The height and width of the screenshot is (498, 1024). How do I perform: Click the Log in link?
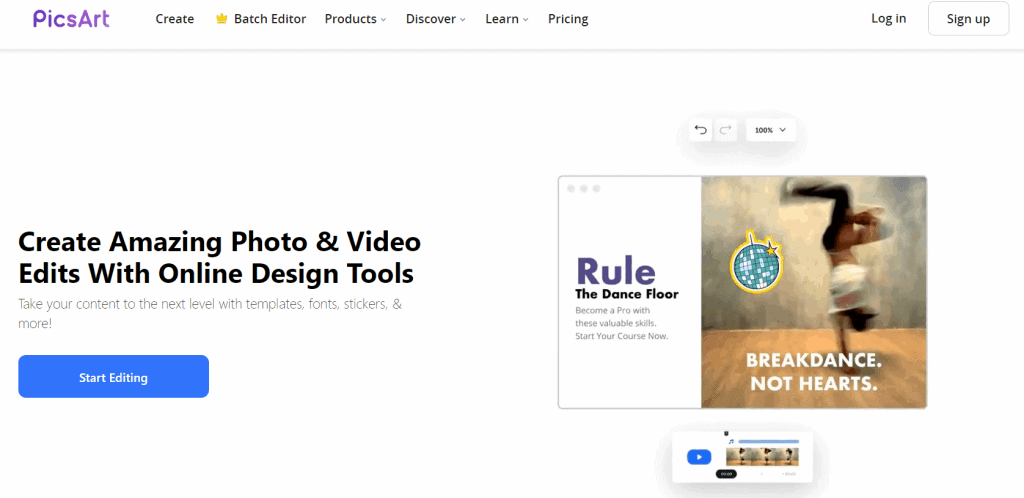pyautogui.click(x=888, y=19)
